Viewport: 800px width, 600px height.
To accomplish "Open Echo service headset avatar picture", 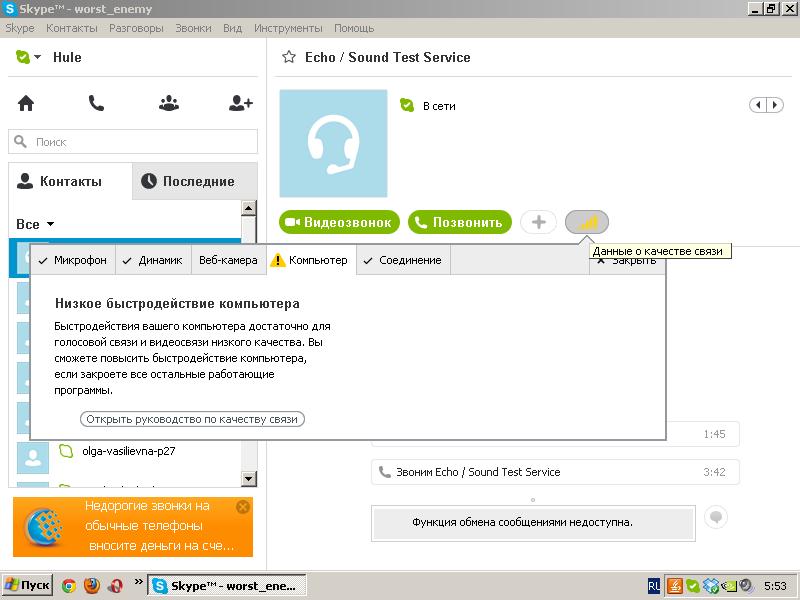I will (333, 143).
